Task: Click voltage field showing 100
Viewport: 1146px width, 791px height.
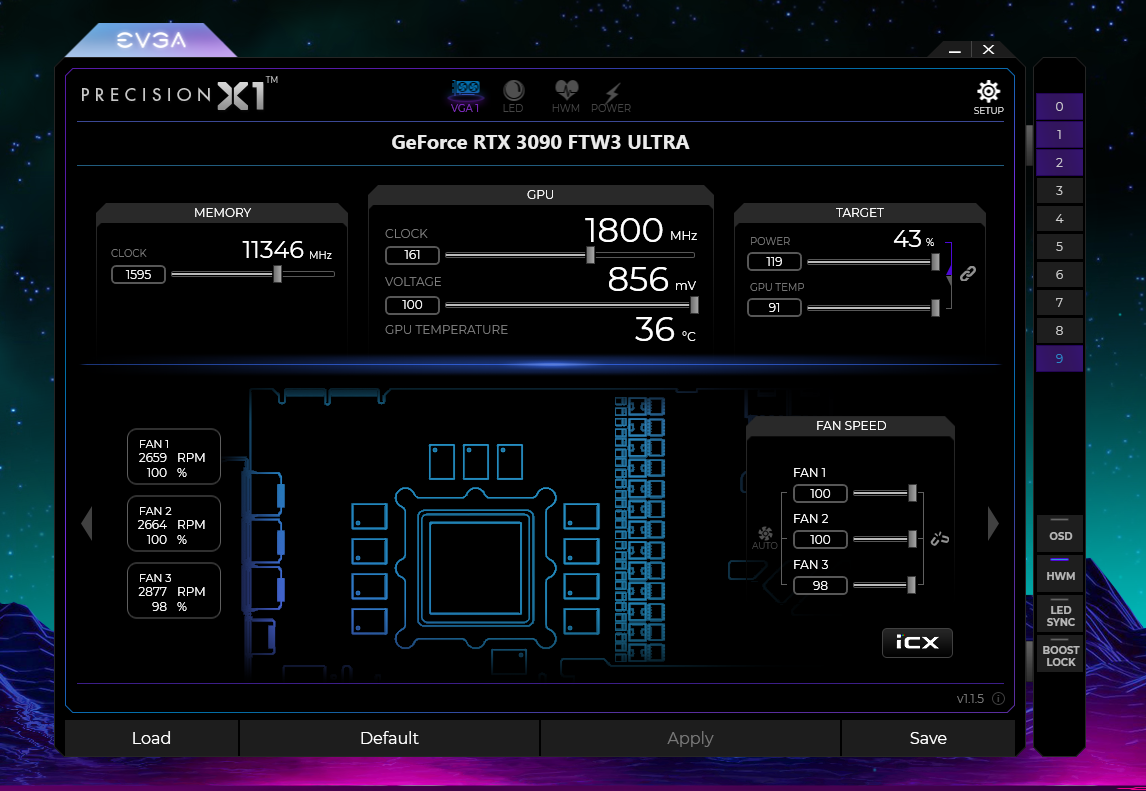Action: [x=412, y=305]
